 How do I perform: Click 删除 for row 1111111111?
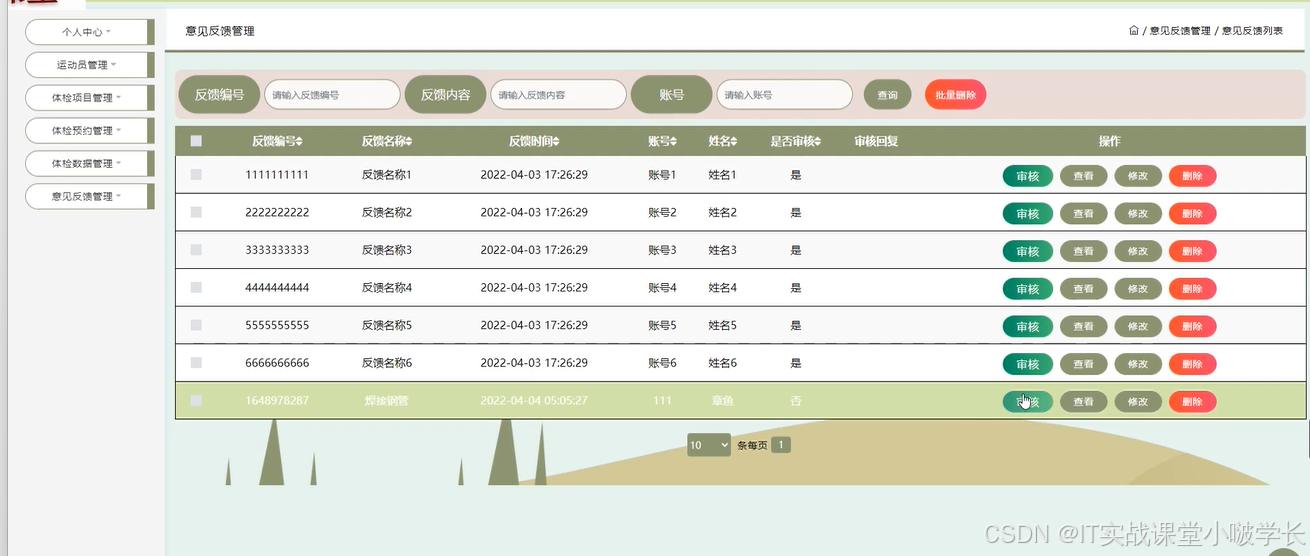[x=1192, y=176]
